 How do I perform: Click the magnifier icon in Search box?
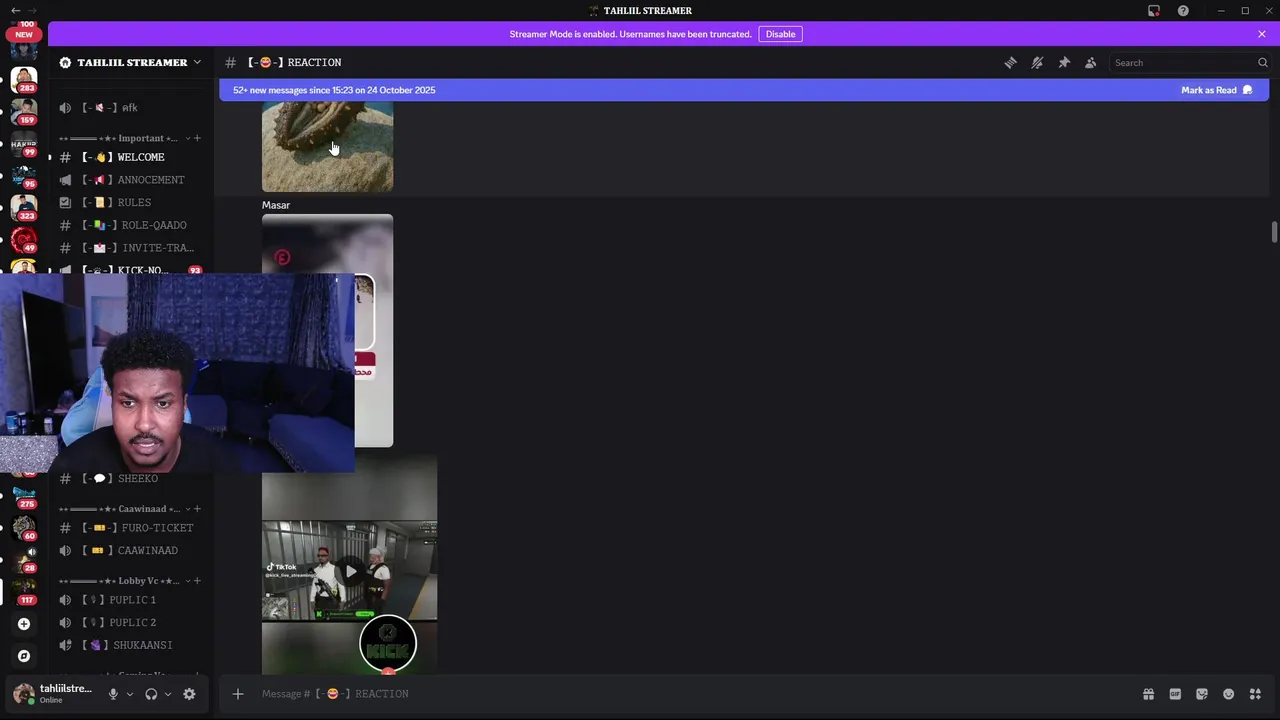[1262, 62]
